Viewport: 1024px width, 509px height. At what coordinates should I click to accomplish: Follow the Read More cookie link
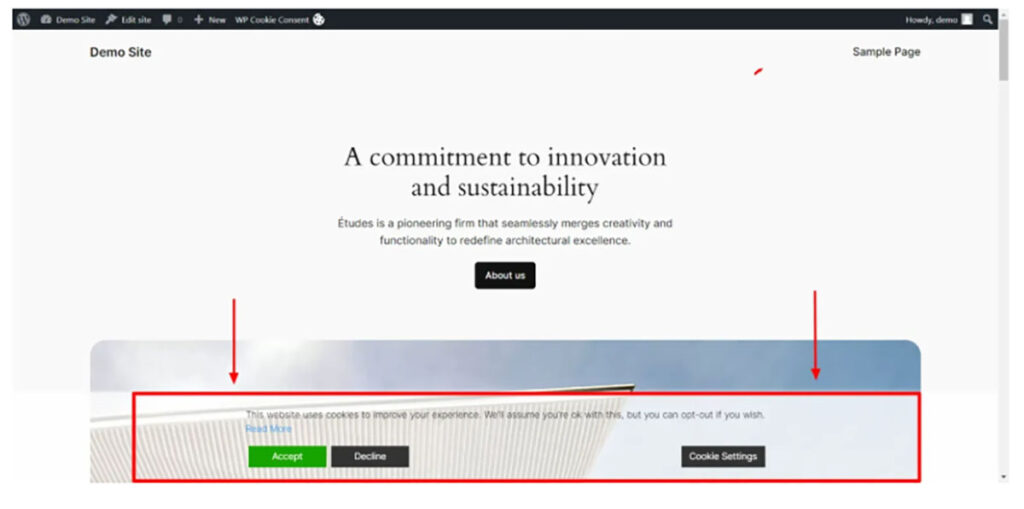coord(268,429)
